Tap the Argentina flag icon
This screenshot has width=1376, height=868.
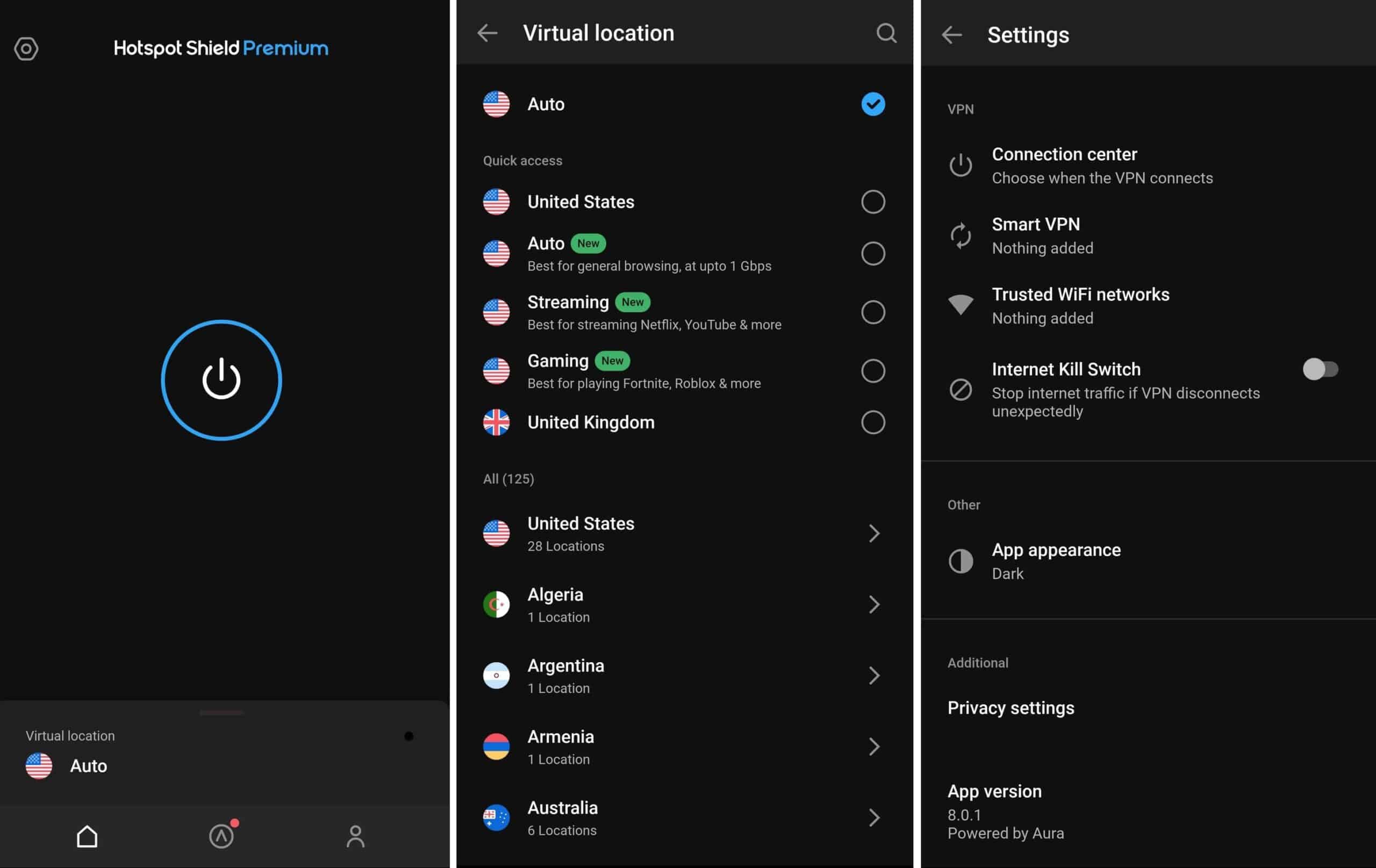click(x=496, y=676)
